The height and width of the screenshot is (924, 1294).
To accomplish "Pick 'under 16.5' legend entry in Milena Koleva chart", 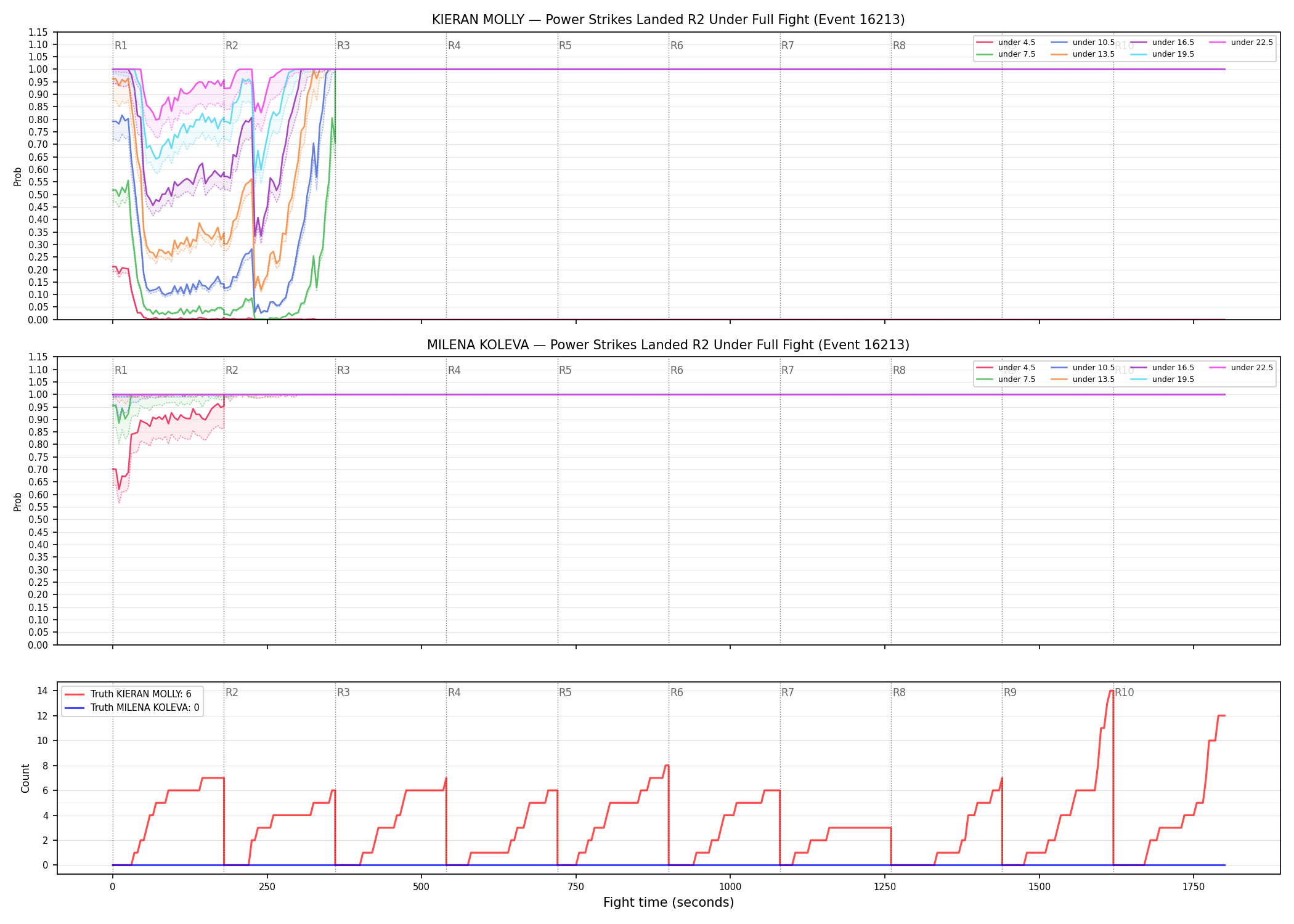I will point(1162,368).
